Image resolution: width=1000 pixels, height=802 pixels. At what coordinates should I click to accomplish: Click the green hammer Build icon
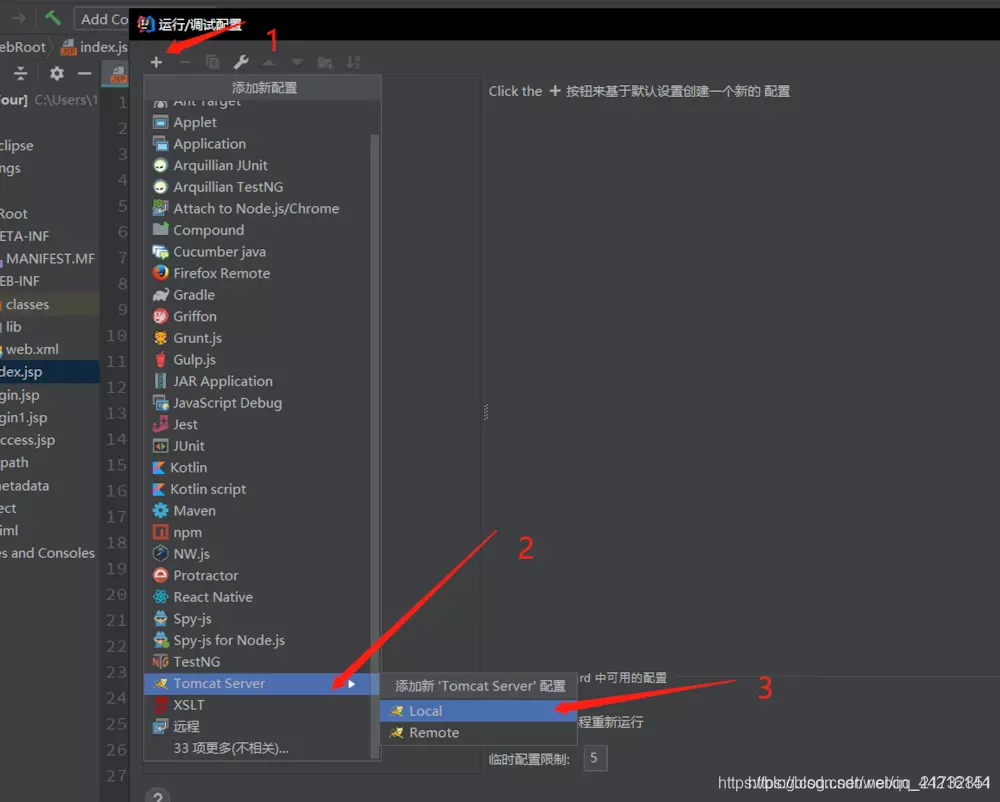click(x=52, y=18)
